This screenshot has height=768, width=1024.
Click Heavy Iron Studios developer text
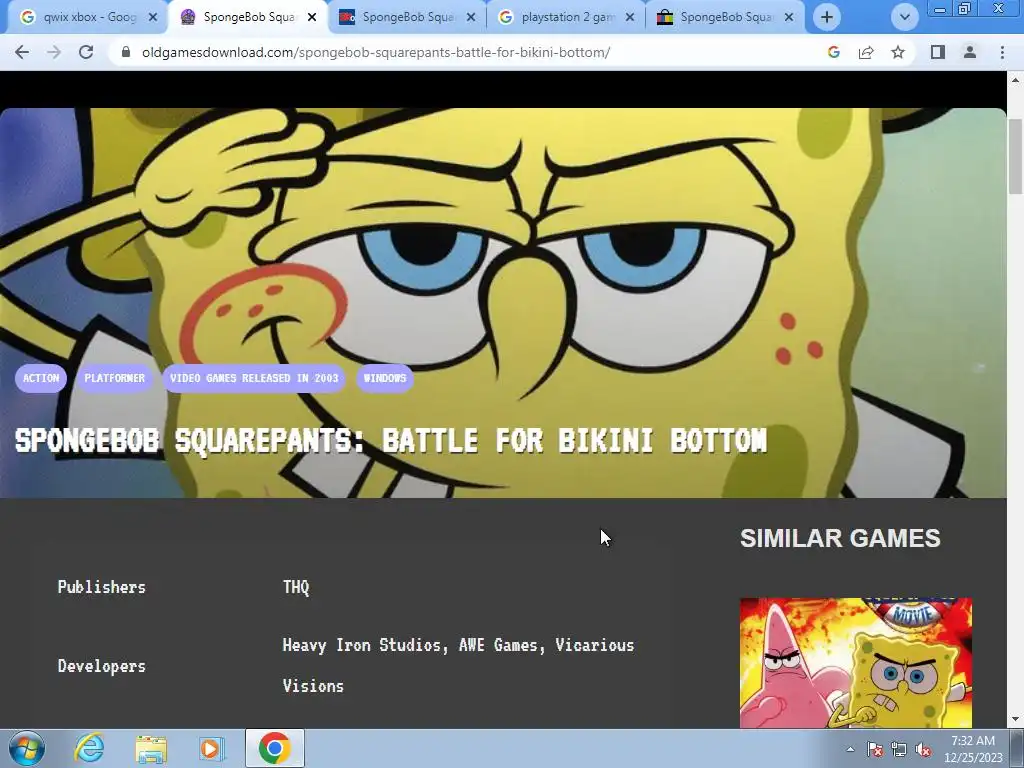click(362, 645)
